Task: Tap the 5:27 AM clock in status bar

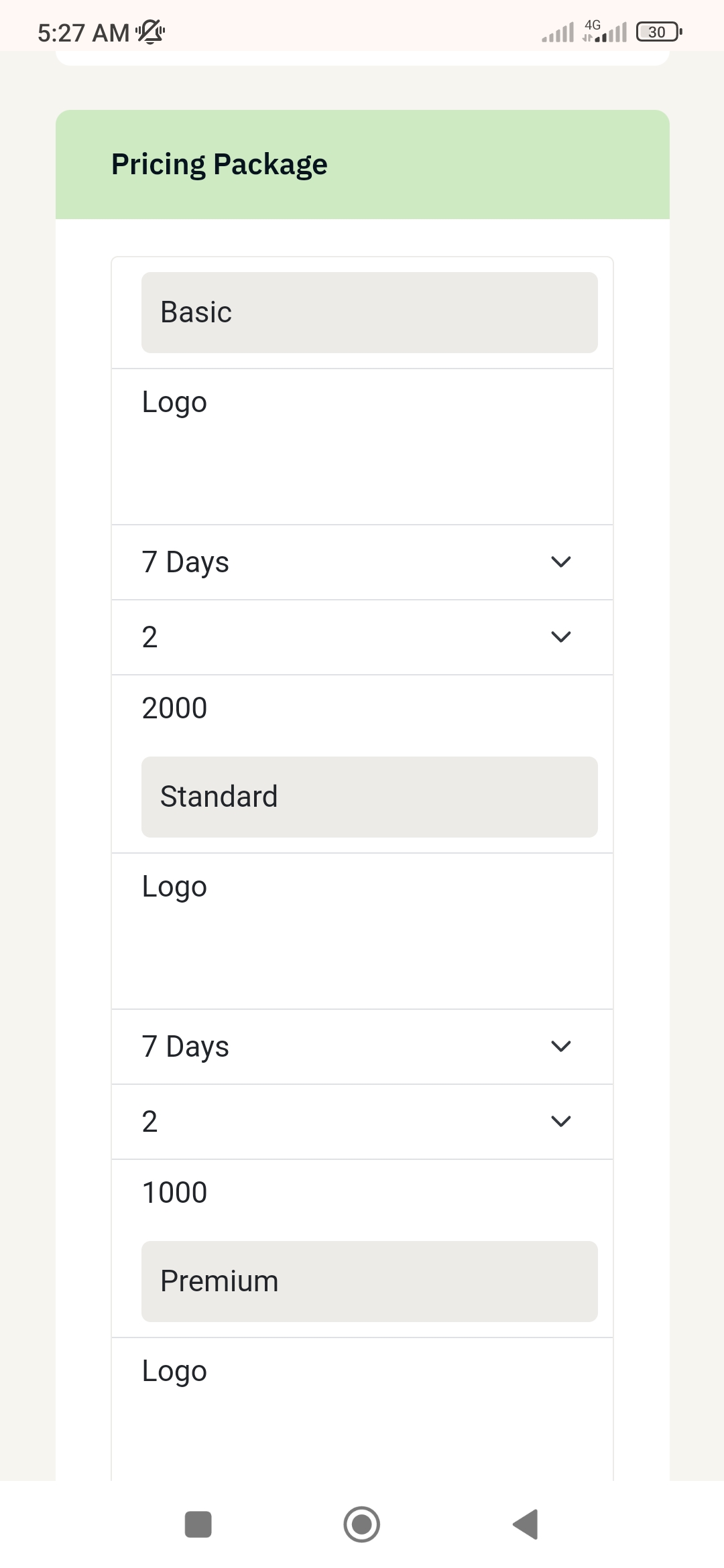Action: [x=83, y=32]
